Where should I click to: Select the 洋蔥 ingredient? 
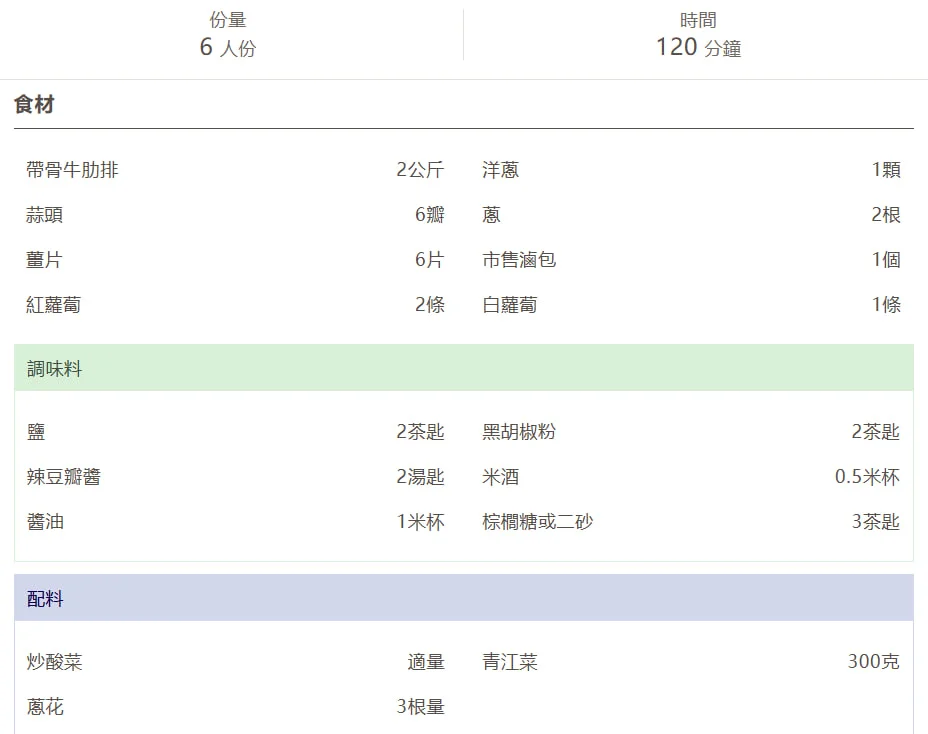tap(500, 170)
